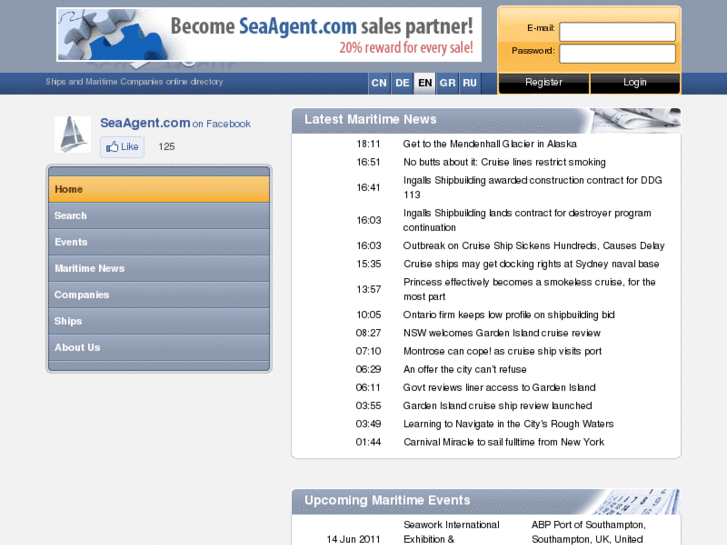Click the 18:11 news timestamp
Viewport: 727px width, 545px height.
(368, 144)
